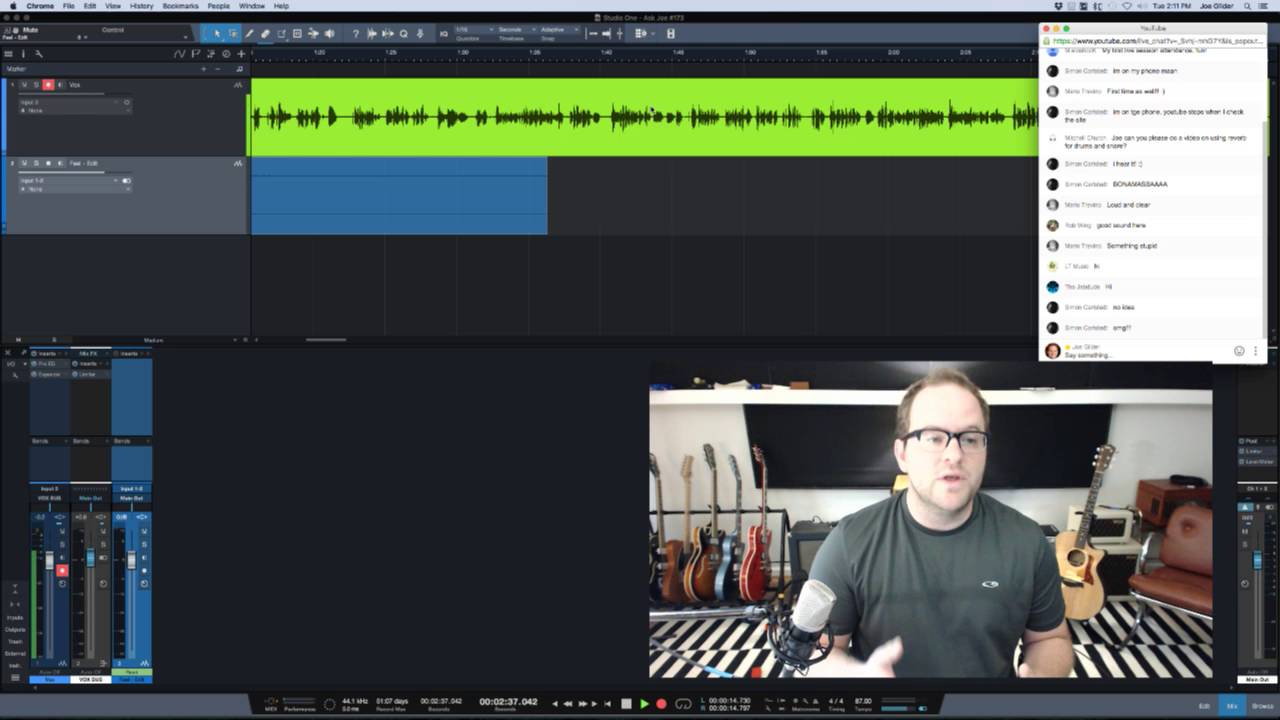
Task: Click add marker plus in Marker row
Action: tap(204, 69)
